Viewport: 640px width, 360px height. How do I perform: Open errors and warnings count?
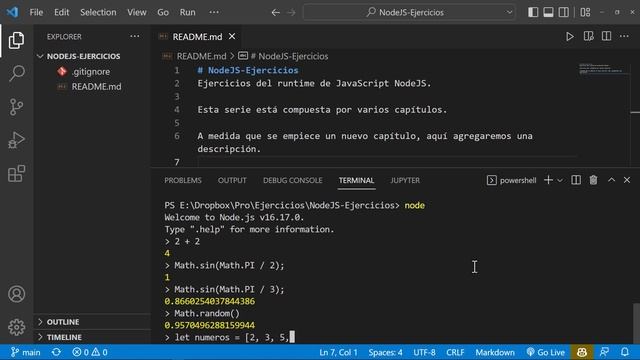[x=90, y=352]
